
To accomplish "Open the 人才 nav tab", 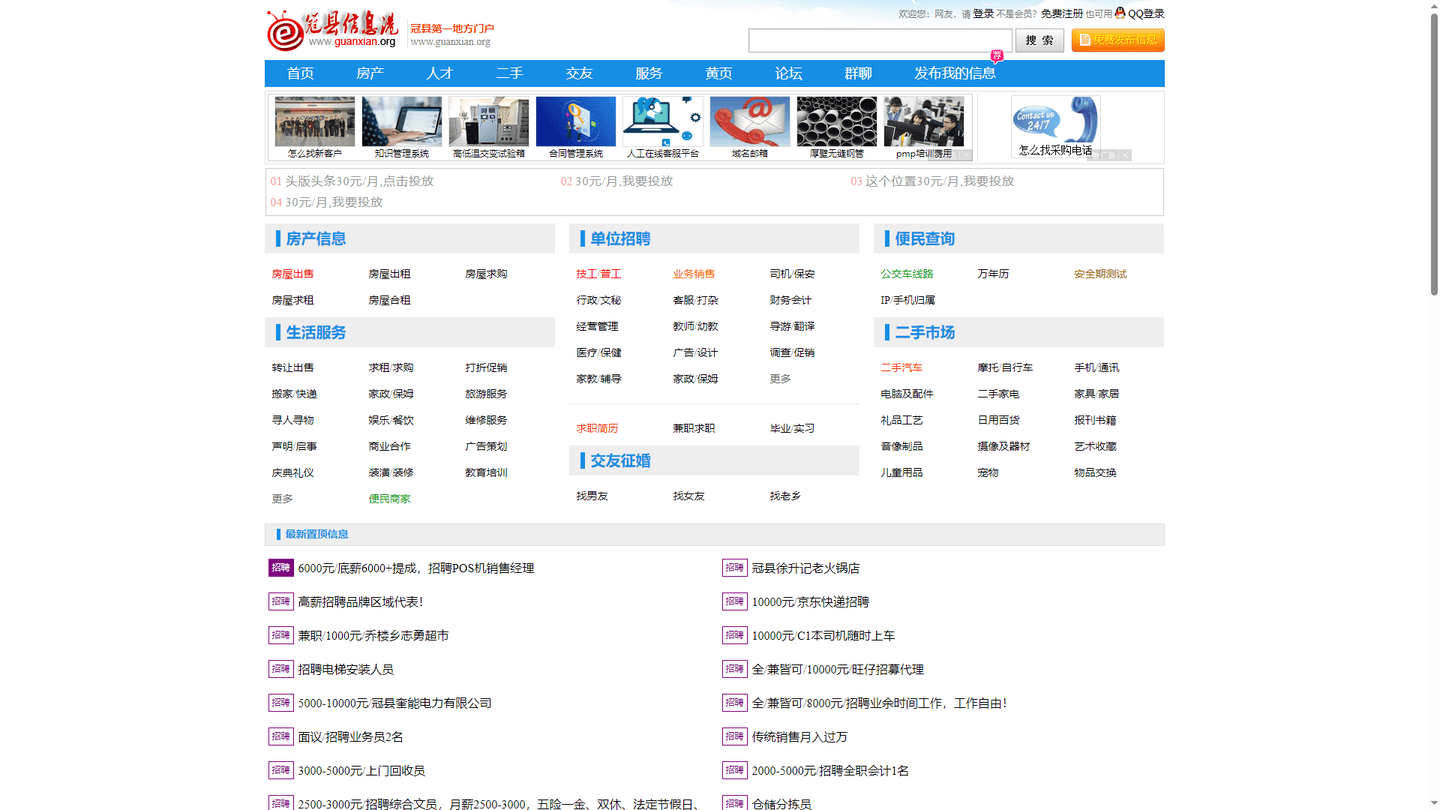I will (x=440, y=73).
